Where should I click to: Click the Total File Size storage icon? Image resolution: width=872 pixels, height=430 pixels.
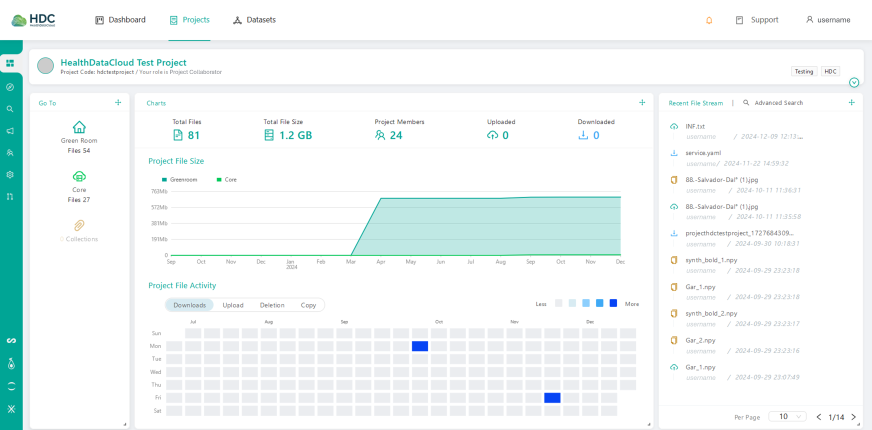tap(269, 135)
